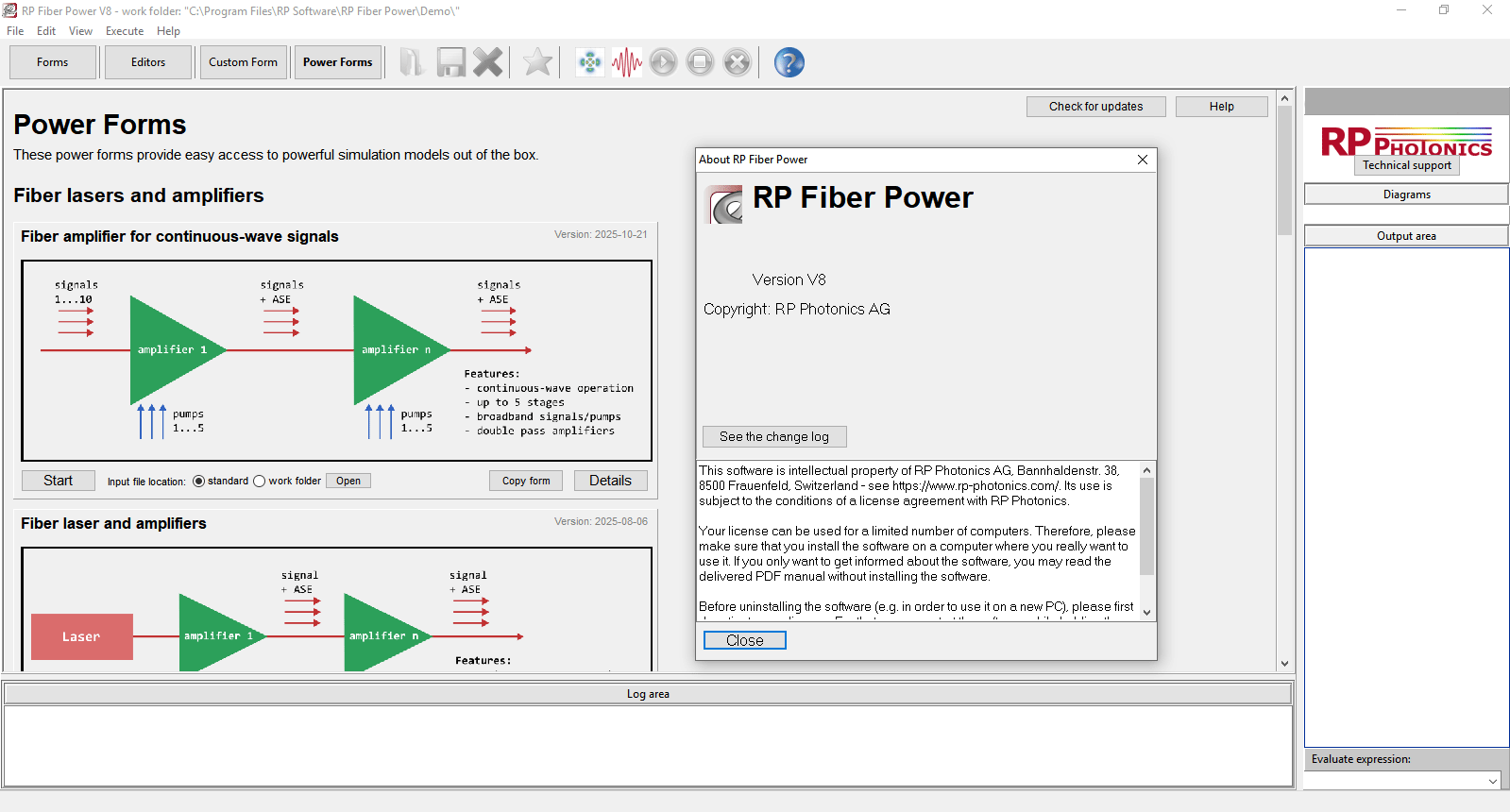
Task: Click the Diagrams panel header
Action: (x=1406, y=195)
